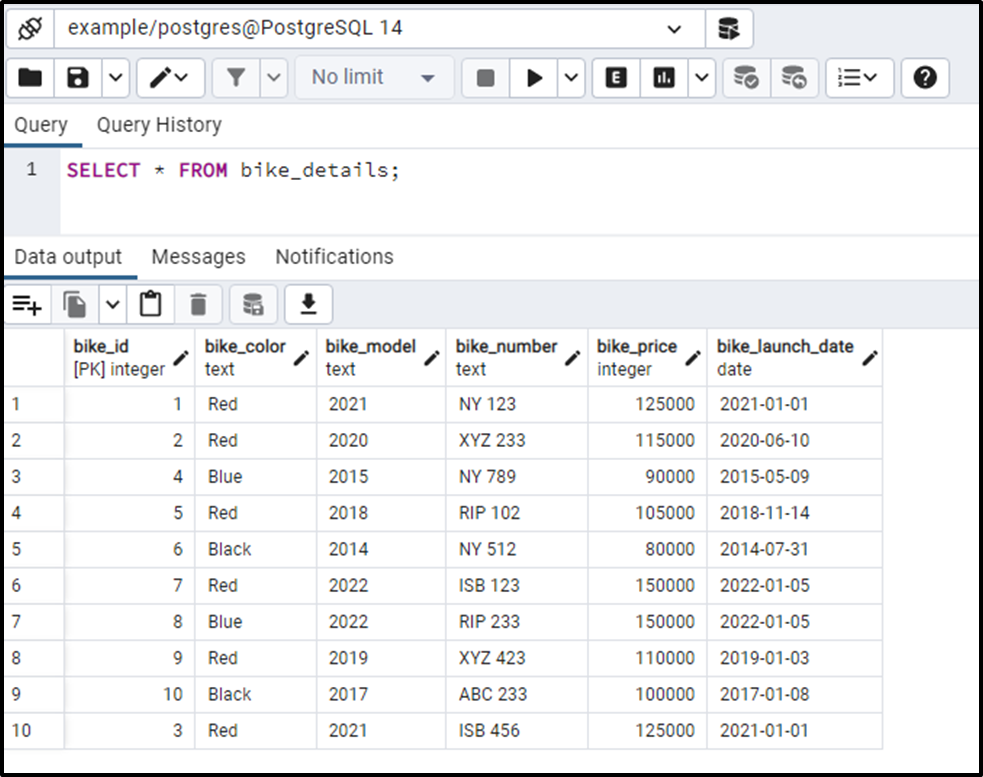Click the cell 'RIP 233'
The height and width of the screenshot is (777, 983).
517,621
